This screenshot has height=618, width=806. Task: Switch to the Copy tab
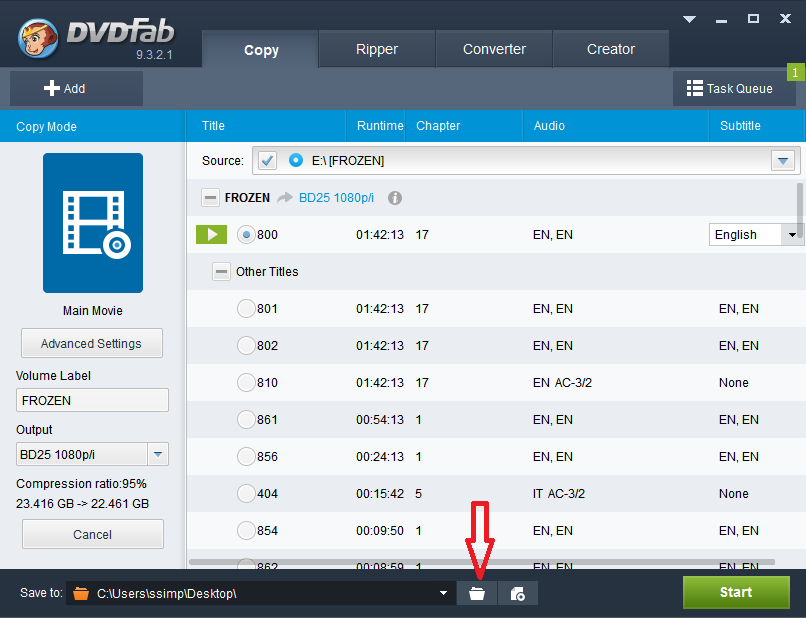(261, 49)
